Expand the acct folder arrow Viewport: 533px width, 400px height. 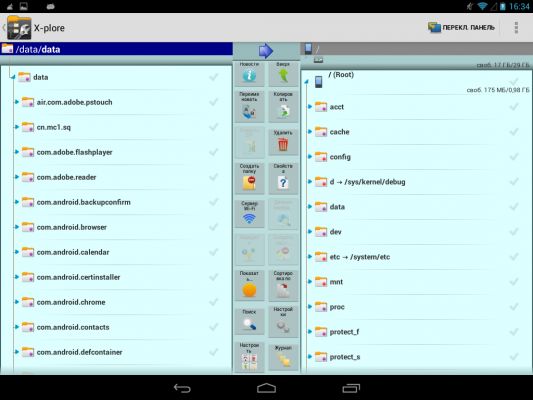310,107
